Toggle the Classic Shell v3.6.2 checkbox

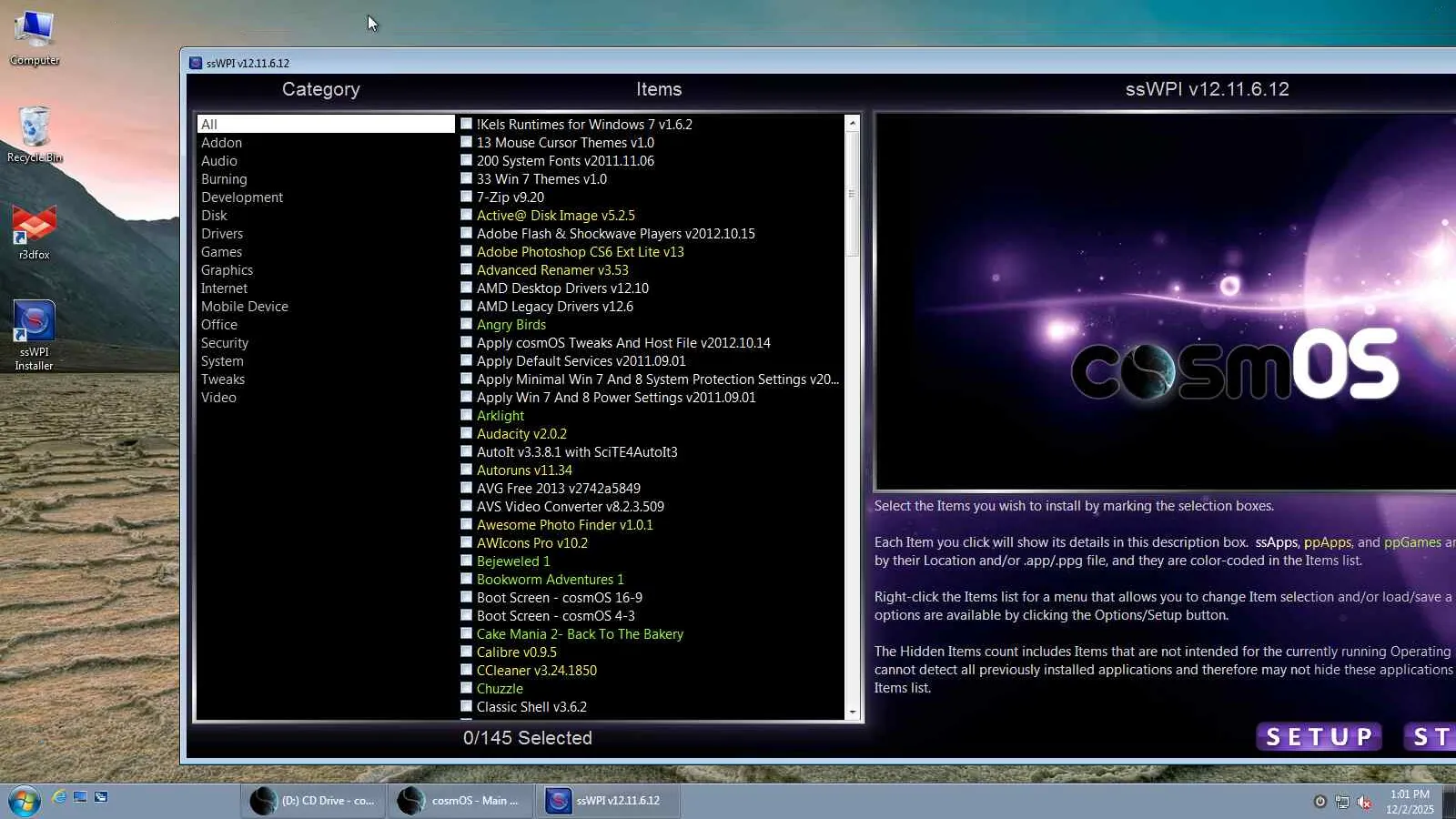(x=466, y=706)
